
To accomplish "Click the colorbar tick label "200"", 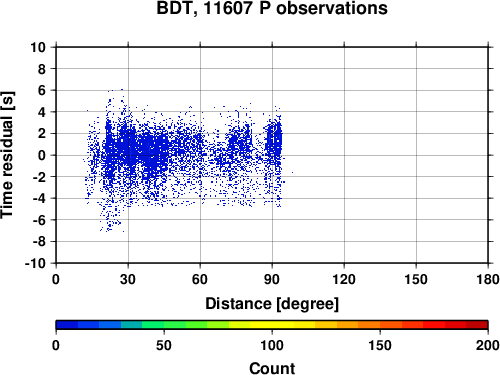I will point(487,345).
